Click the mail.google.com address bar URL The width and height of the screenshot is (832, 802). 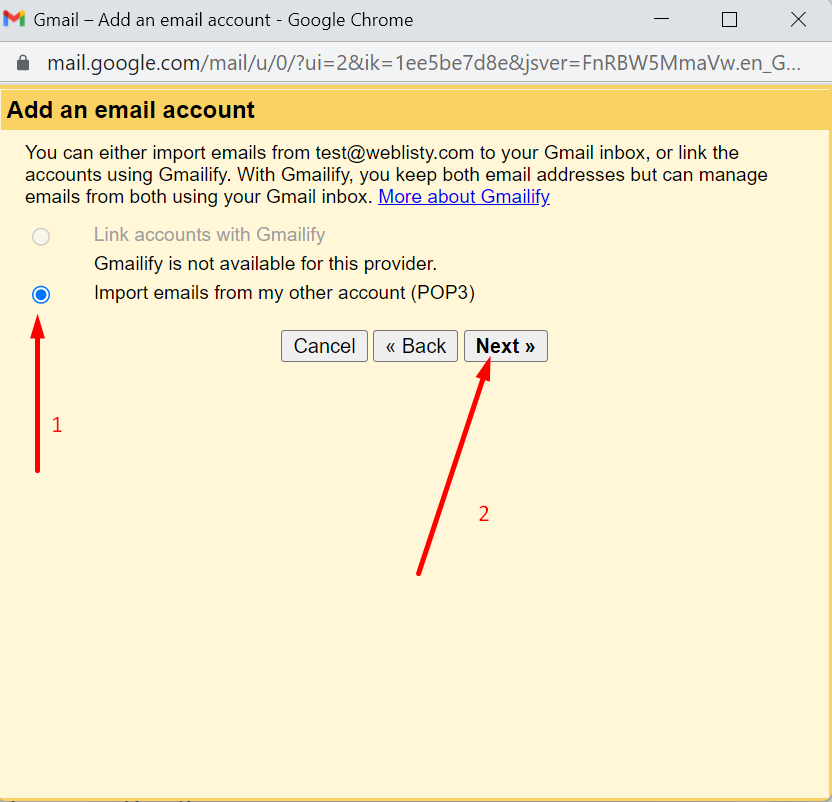pyautogui.click(x=423, y=63)
